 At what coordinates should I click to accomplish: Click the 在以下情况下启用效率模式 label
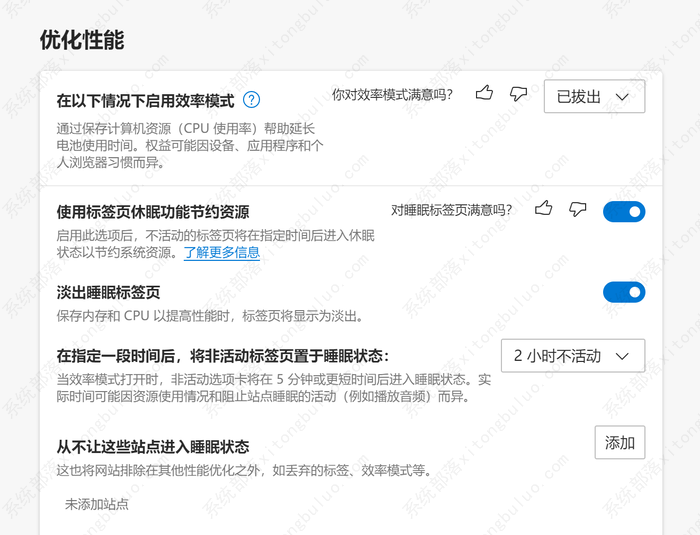click(145, 101)
